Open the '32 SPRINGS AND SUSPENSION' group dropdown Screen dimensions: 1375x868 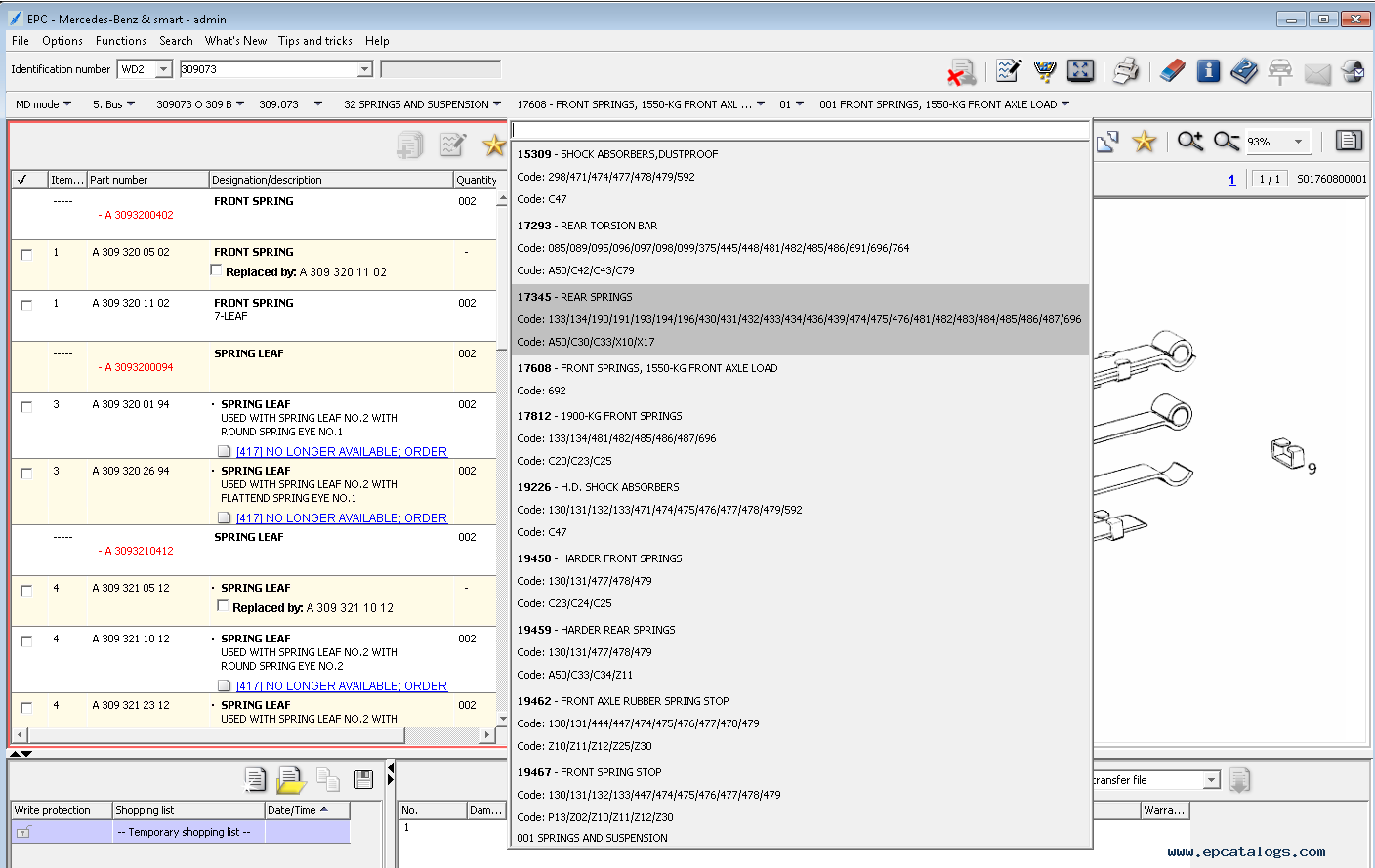(x=422, y=104)
